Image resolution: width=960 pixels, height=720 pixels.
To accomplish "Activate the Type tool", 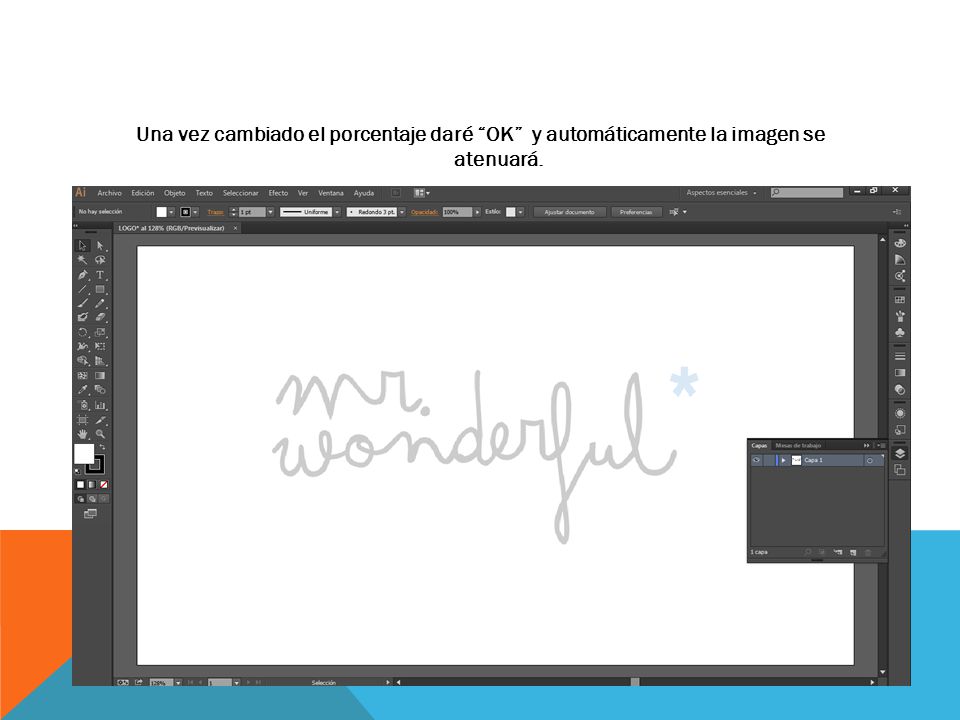I will (100, 275).
